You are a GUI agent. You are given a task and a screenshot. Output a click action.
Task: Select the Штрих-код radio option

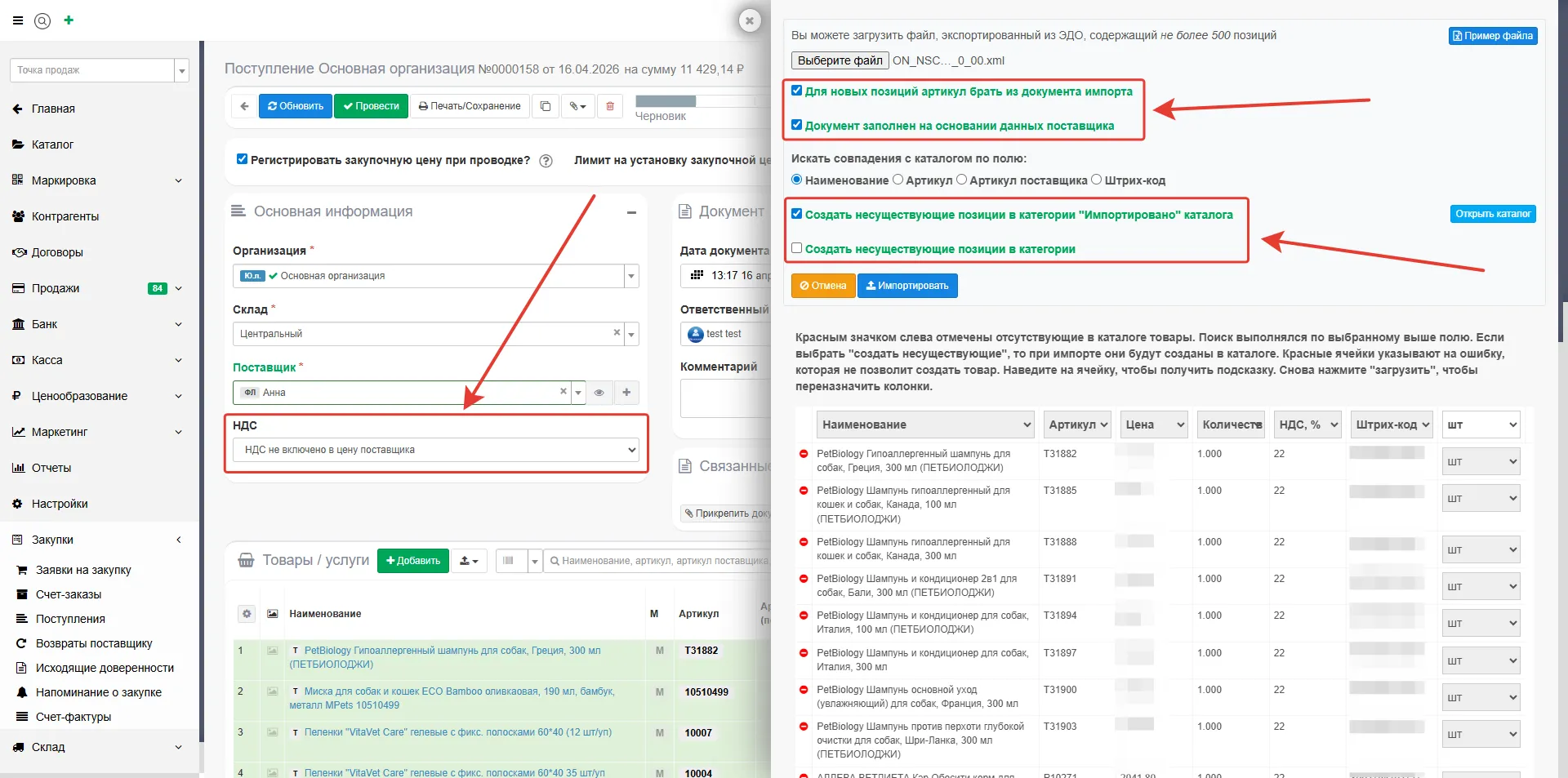click(1096, 180)
